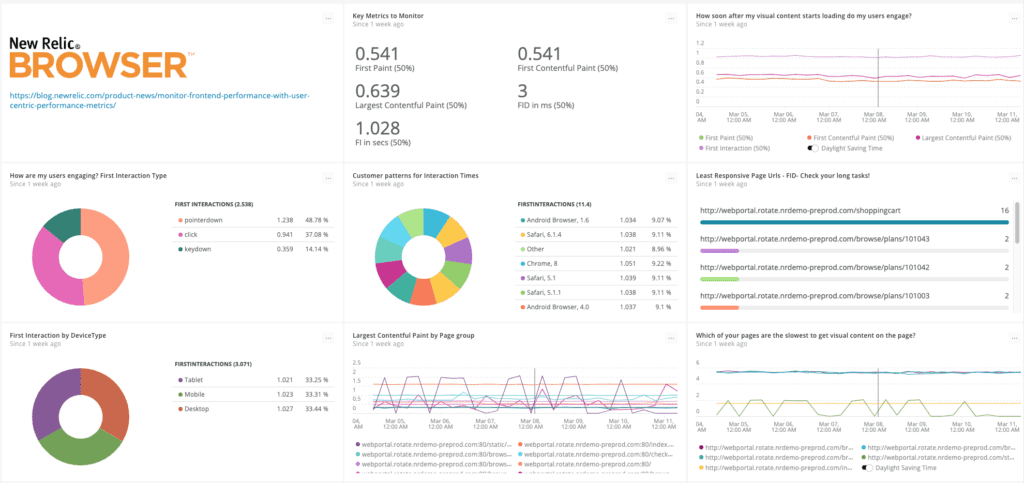This screenshot has height=483, width=1024.
Task: Open options menu for Customer patterns for Interaction Times
Action: [671, 179]
